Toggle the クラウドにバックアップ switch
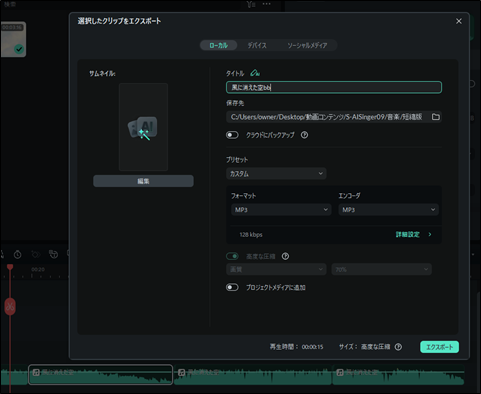This screenshot has width=481, height=394. tap(232, 135)
